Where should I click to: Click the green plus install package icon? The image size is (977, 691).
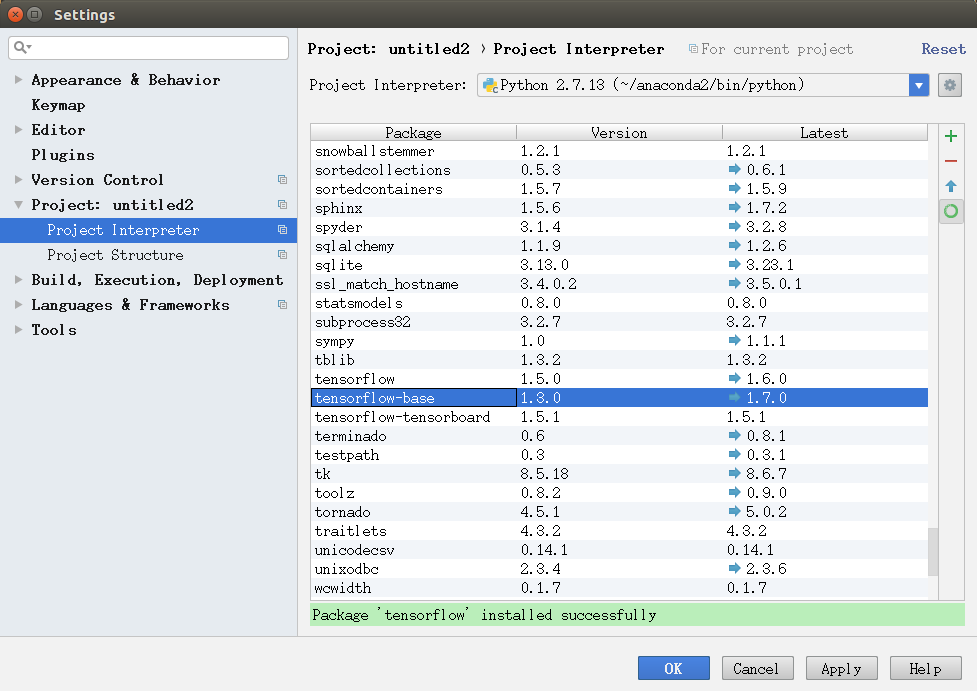pyautogui.click(x=950, y=136)
